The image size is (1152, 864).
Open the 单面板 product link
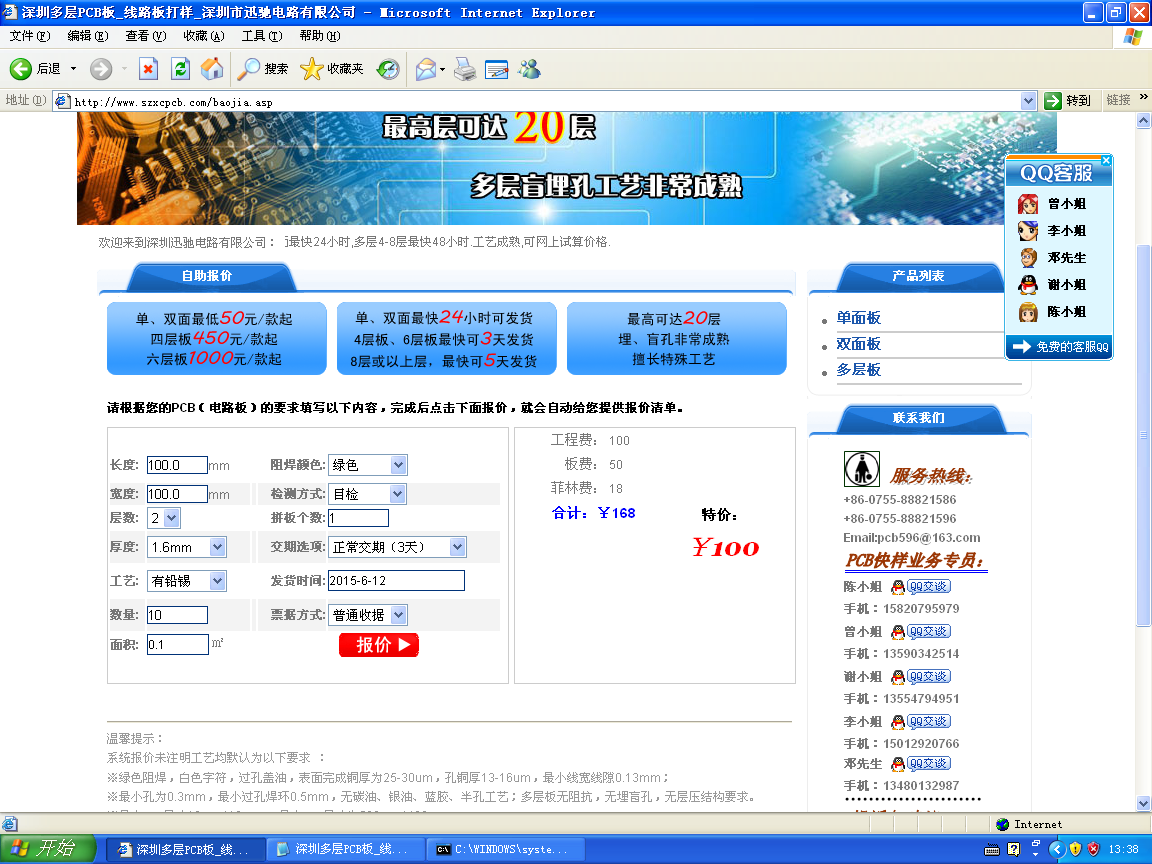coord(858,318)
